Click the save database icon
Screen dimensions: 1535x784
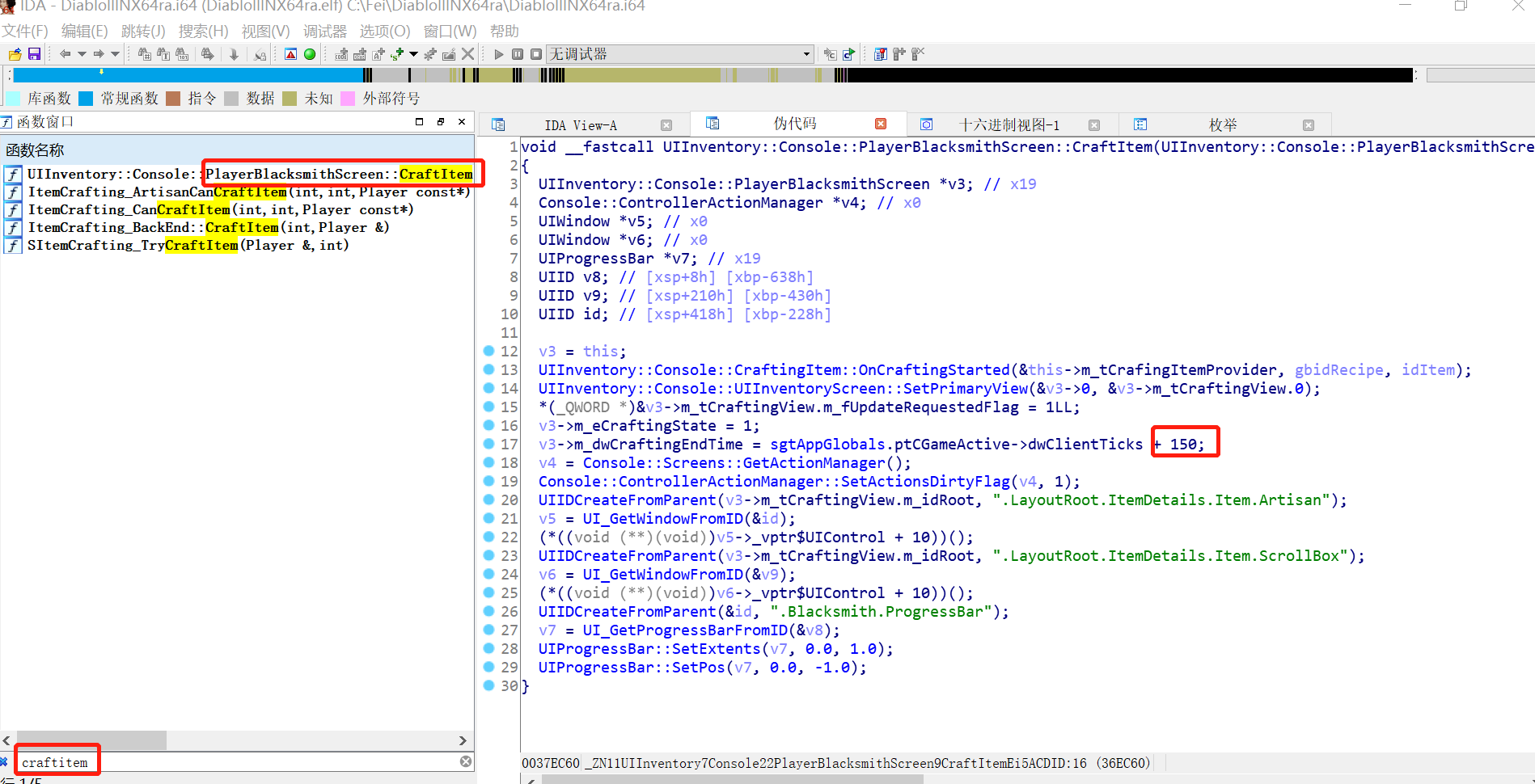click(34, 54)
